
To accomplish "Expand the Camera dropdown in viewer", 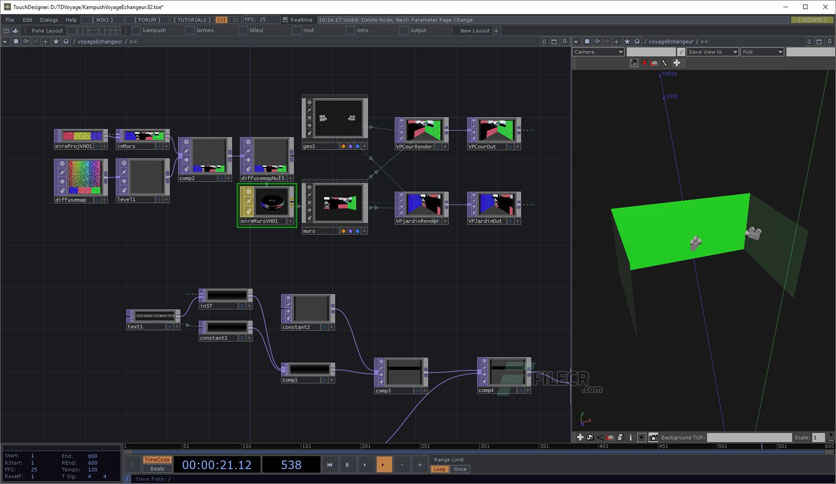I will coord(598,52).
